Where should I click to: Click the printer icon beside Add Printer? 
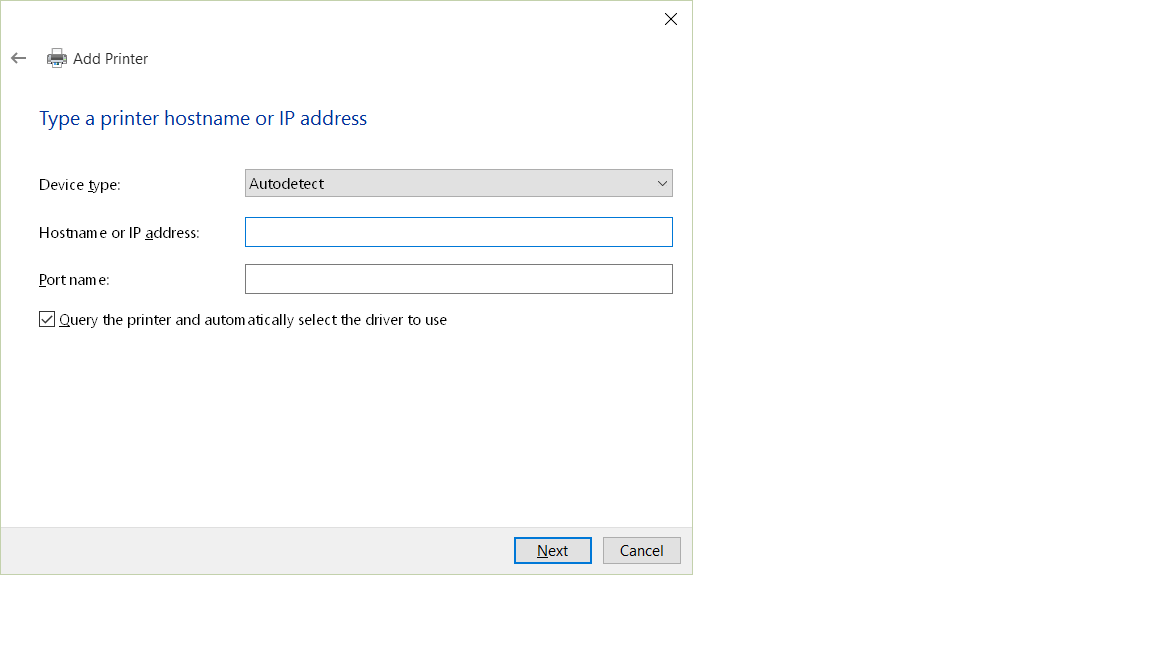click(x=57, y=58)
